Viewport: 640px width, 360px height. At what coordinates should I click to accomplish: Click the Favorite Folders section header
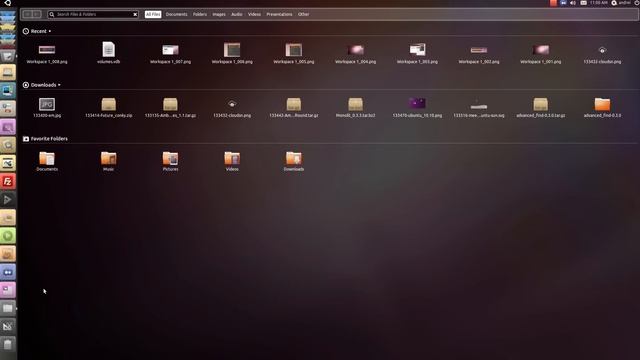45,139
